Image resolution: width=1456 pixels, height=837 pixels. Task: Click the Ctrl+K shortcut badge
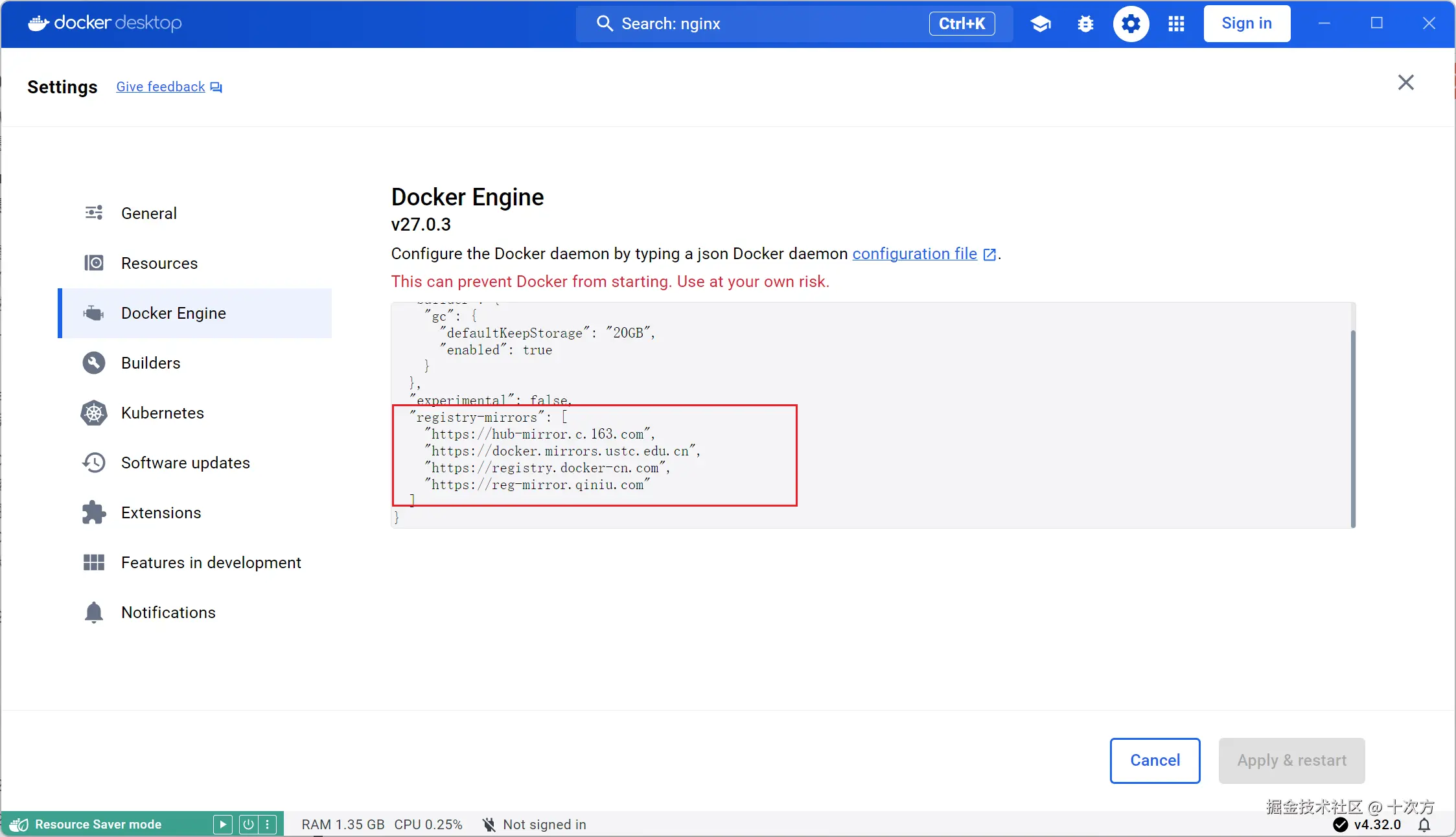(x=962, y=23)
